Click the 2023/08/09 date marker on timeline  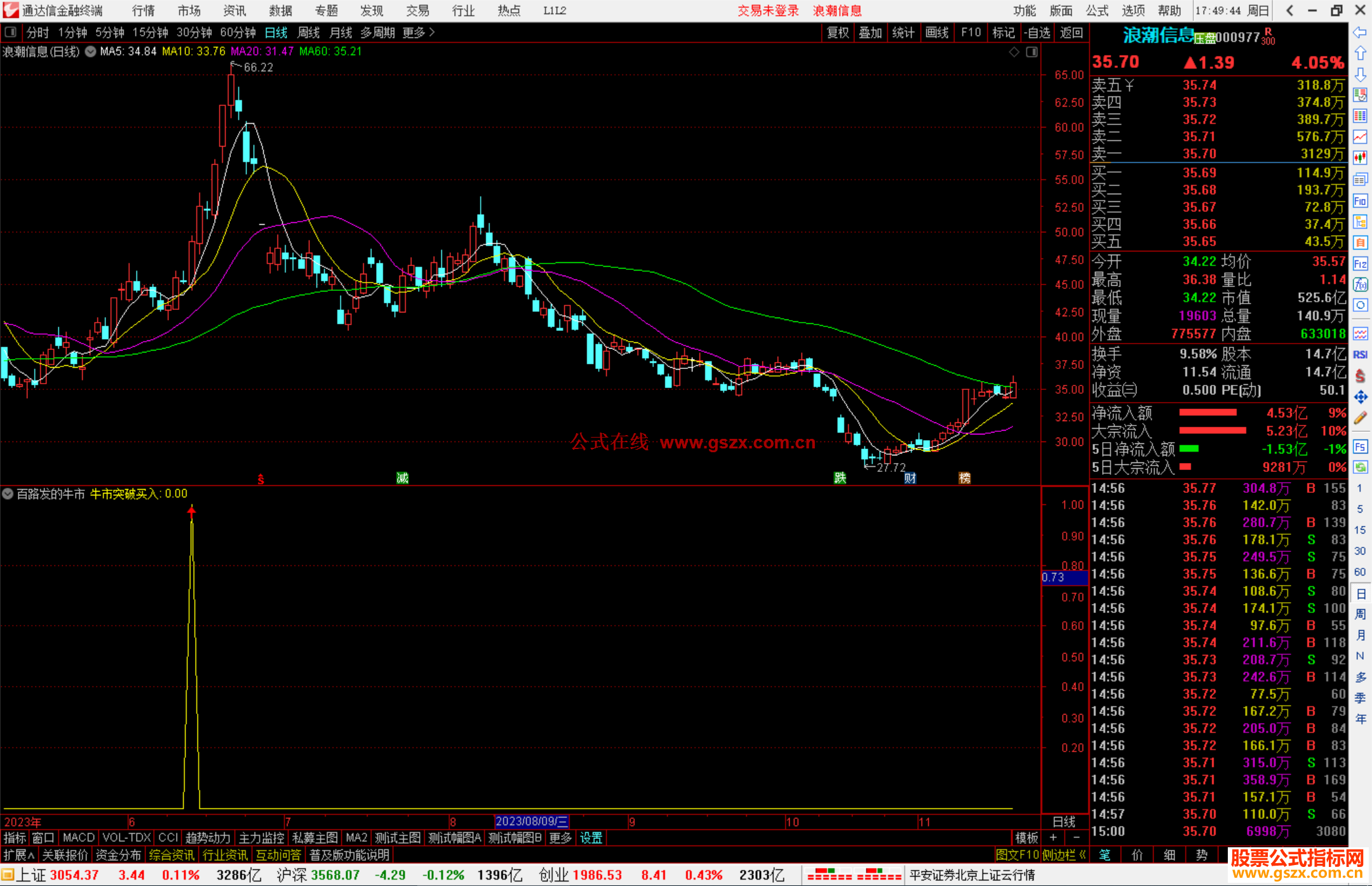pyautogui.click(x=531, y=821)
